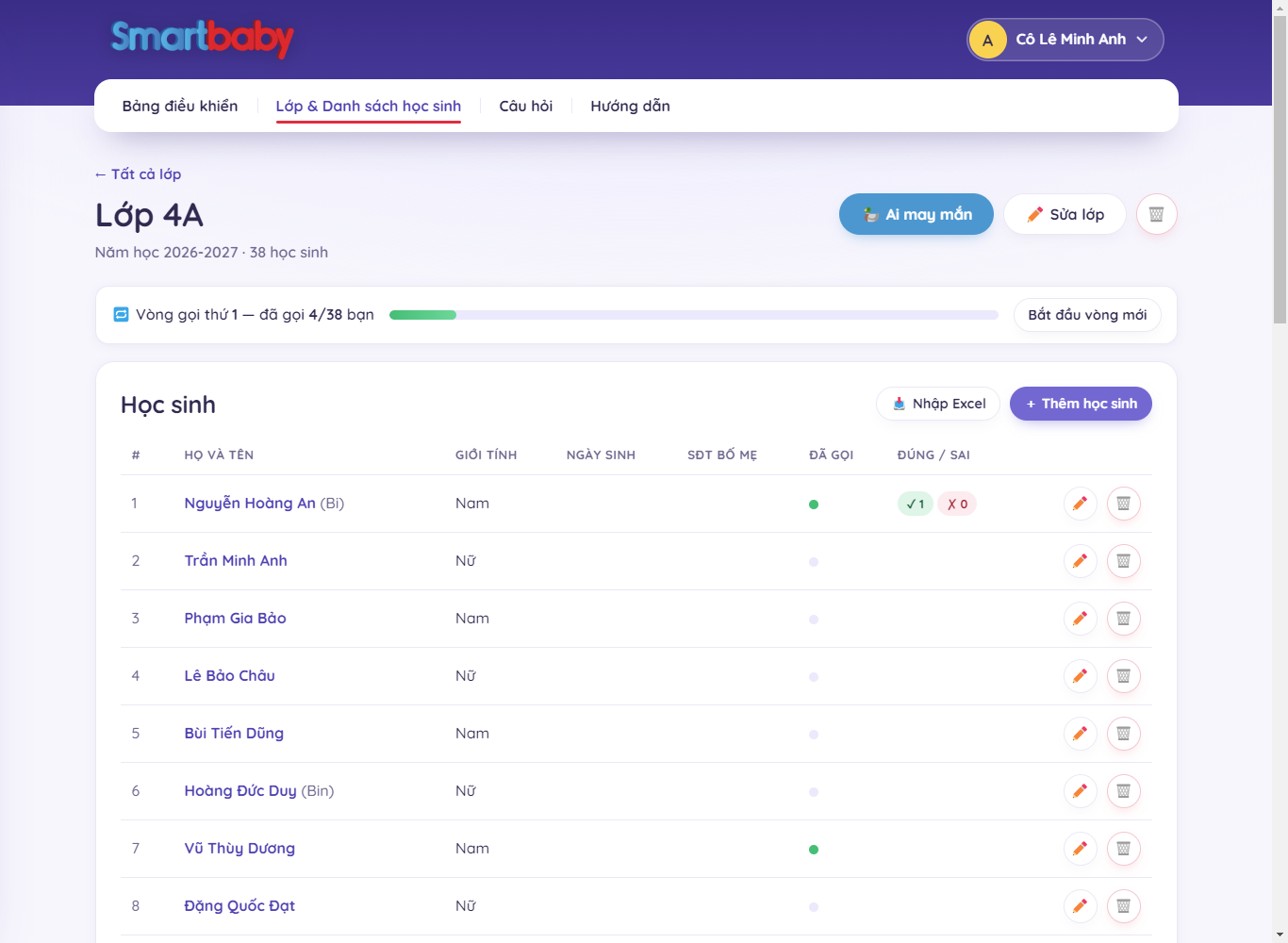1288x943 pixels.
Task: Delete student Phạm Gia Bảo with trash icon
Action: click(x=1124, y=619)
